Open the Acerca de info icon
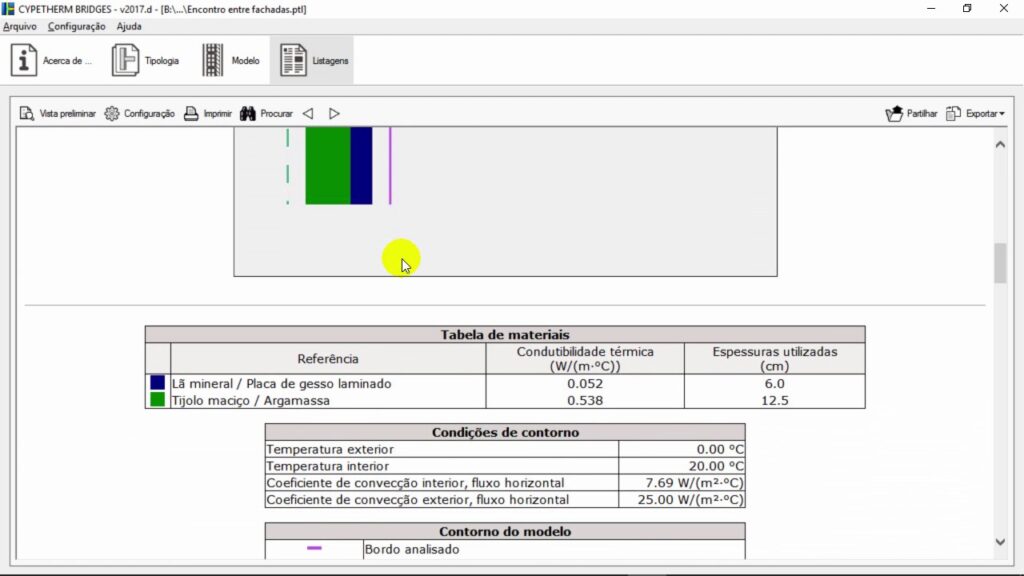 24,60
